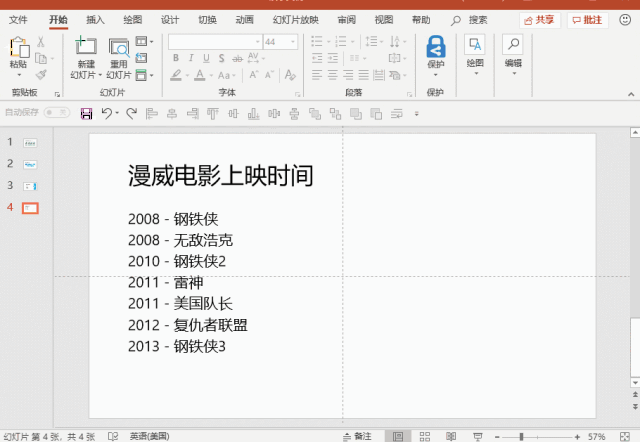
Task: Click the Cut scissors icon
Action: pos(40,42)
